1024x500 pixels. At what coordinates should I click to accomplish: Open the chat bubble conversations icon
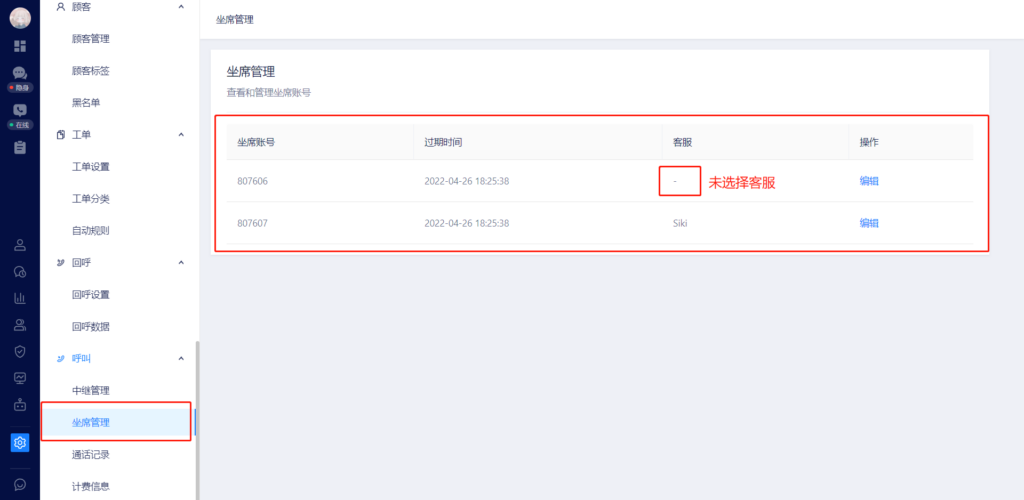click(x=20, y=73)
